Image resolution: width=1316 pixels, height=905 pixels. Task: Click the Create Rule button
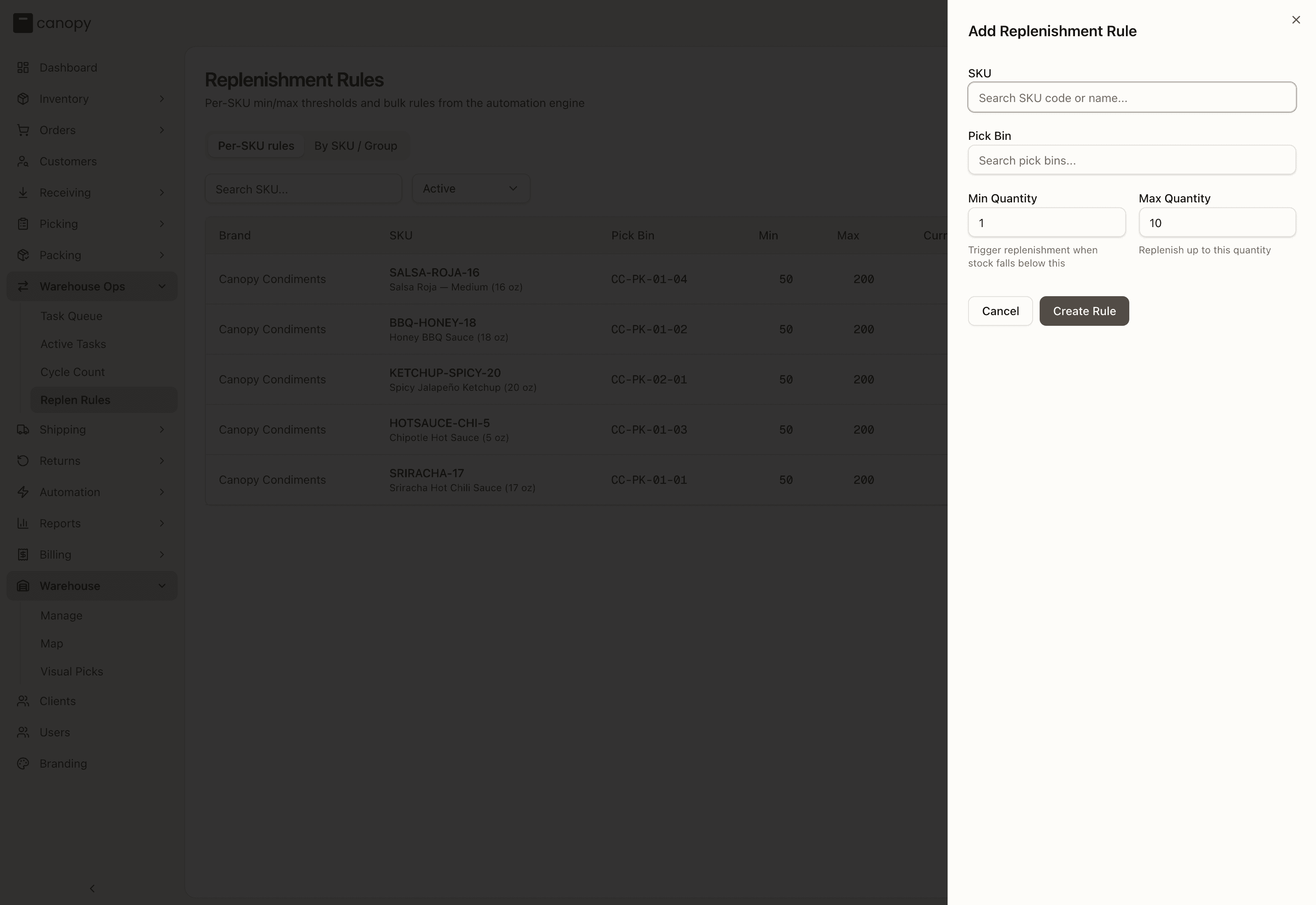(x=1084, y=311)
